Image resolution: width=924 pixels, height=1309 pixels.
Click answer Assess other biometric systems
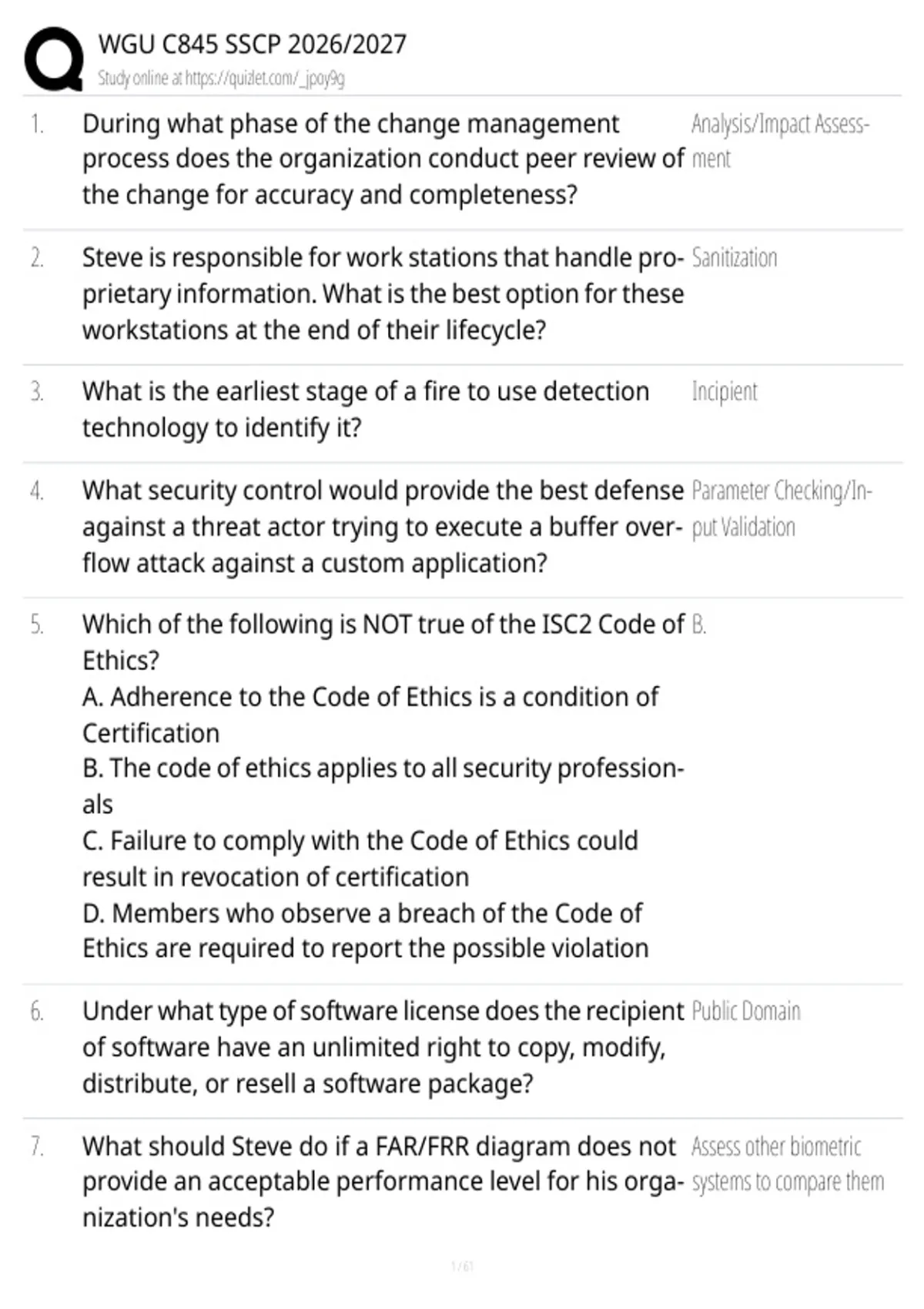pyautogui.click(x=787, y=1163)
